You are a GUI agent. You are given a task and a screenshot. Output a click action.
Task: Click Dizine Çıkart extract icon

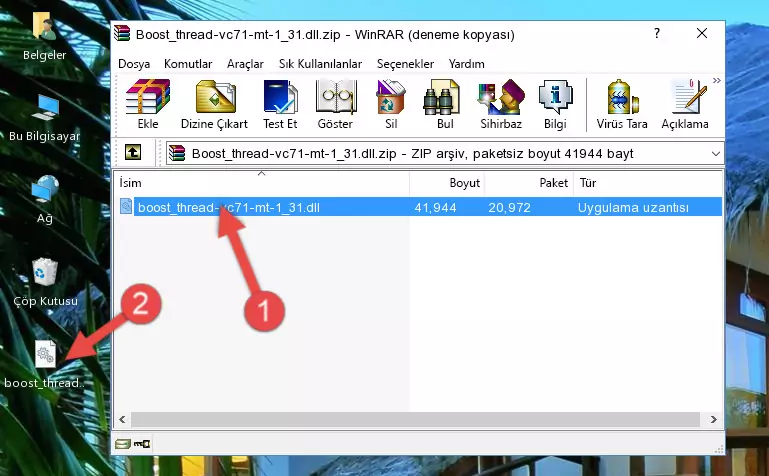pyautogui.click(x=214, y=104)
